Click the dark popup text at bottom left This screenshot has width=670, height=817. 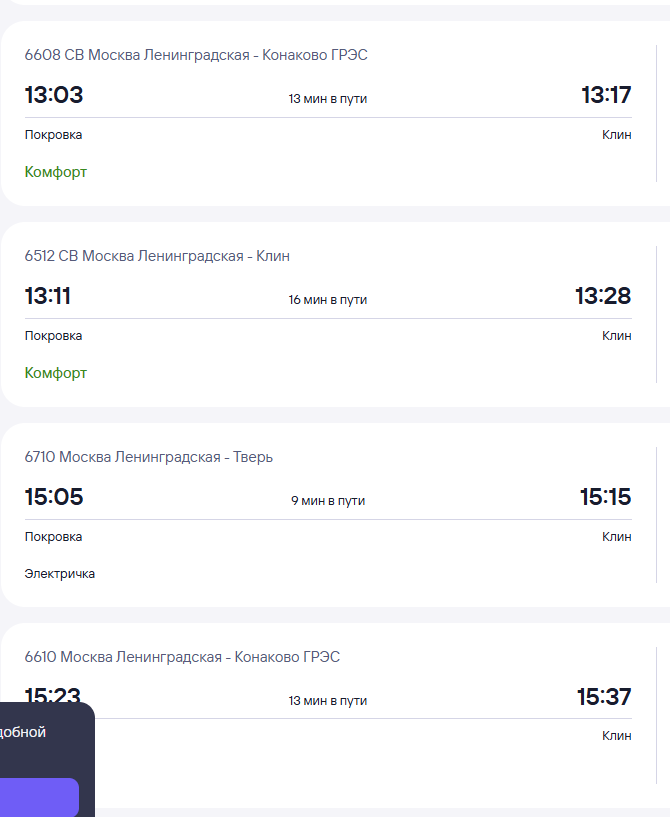[x=23, y=732]
